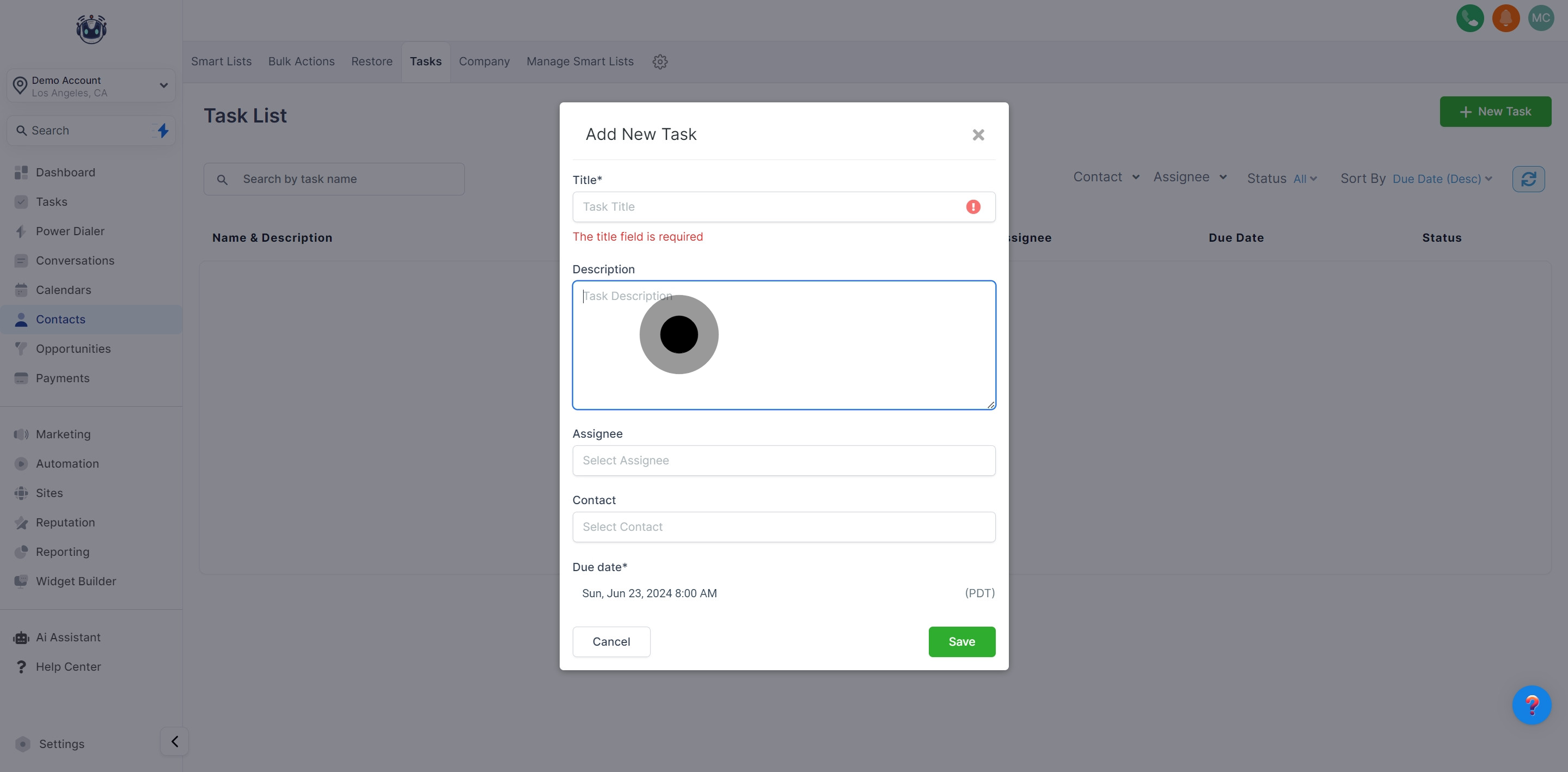Switch to the Smart Lists tab

tap(221, 62)
